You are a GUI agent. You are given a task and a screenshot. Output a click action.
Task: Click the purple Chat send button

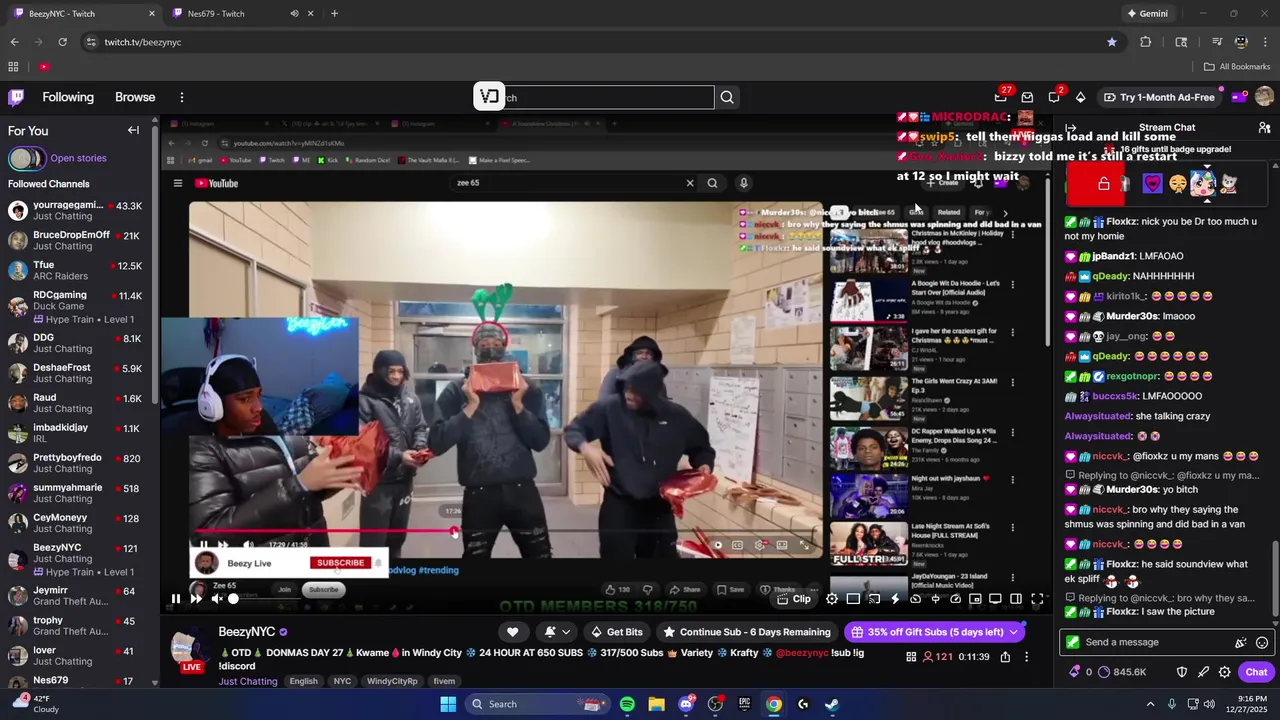point(1256,672)
